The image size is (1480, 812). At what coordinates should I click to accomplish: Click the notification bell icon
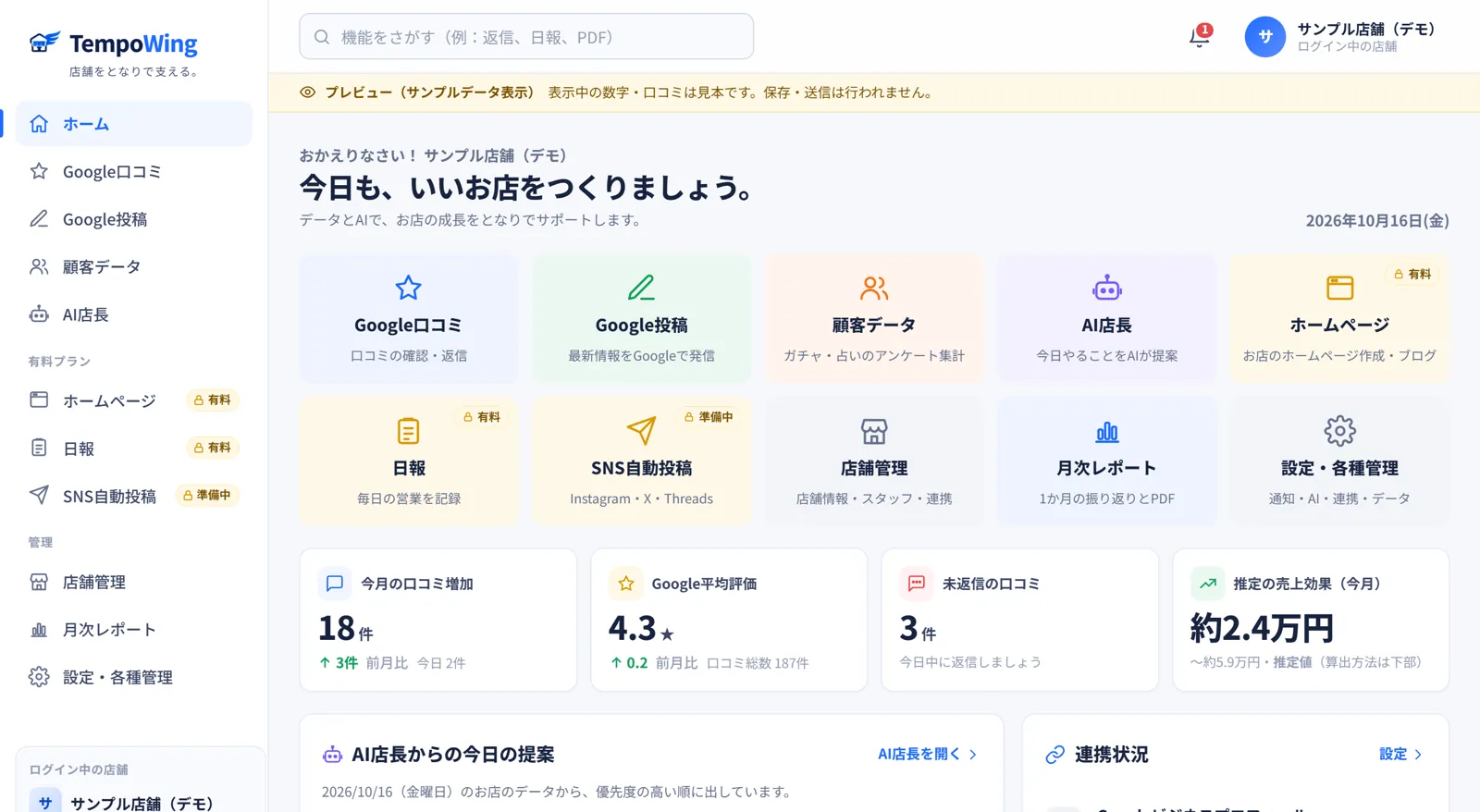(x=1199, y=37)
